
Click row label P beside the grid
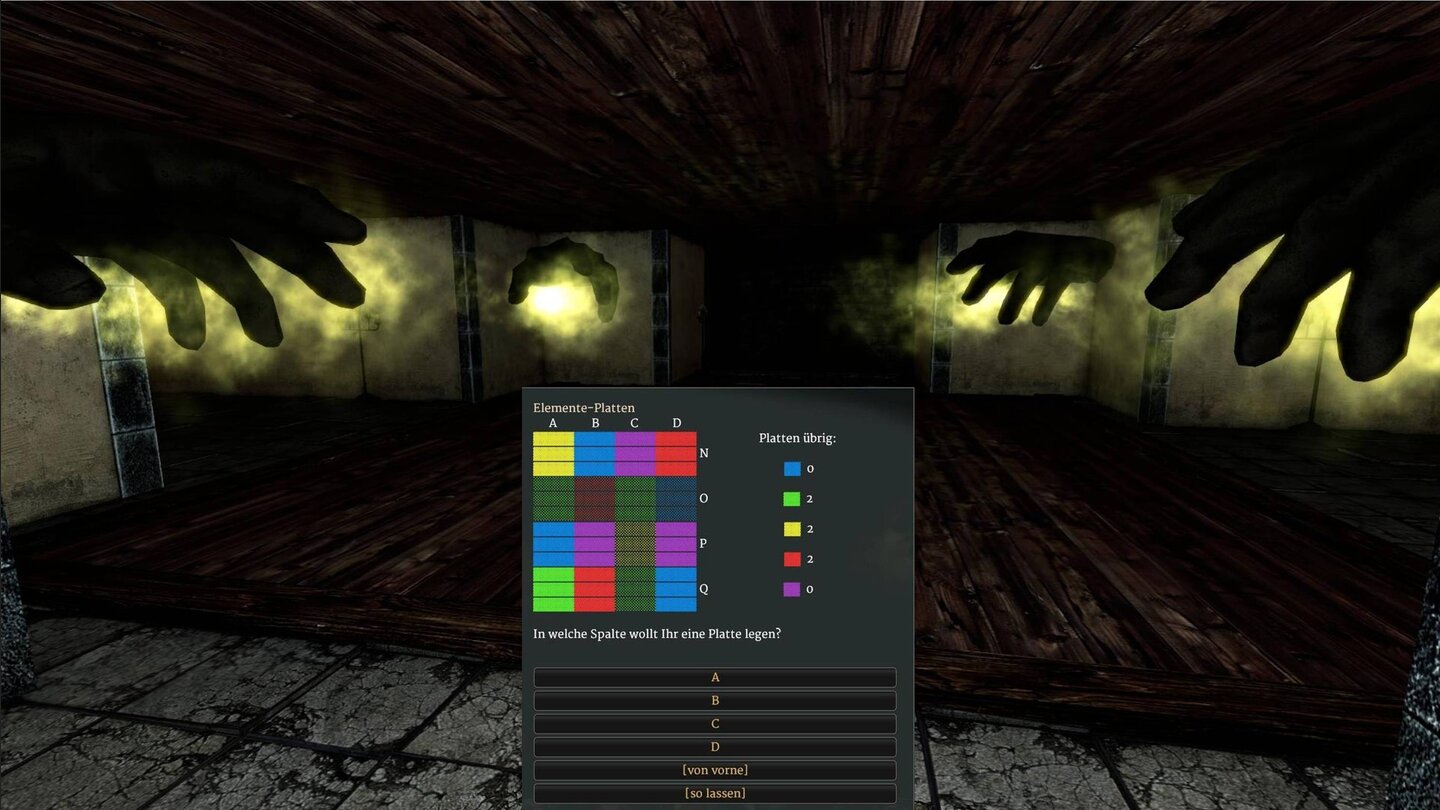(x=703, y=544)
